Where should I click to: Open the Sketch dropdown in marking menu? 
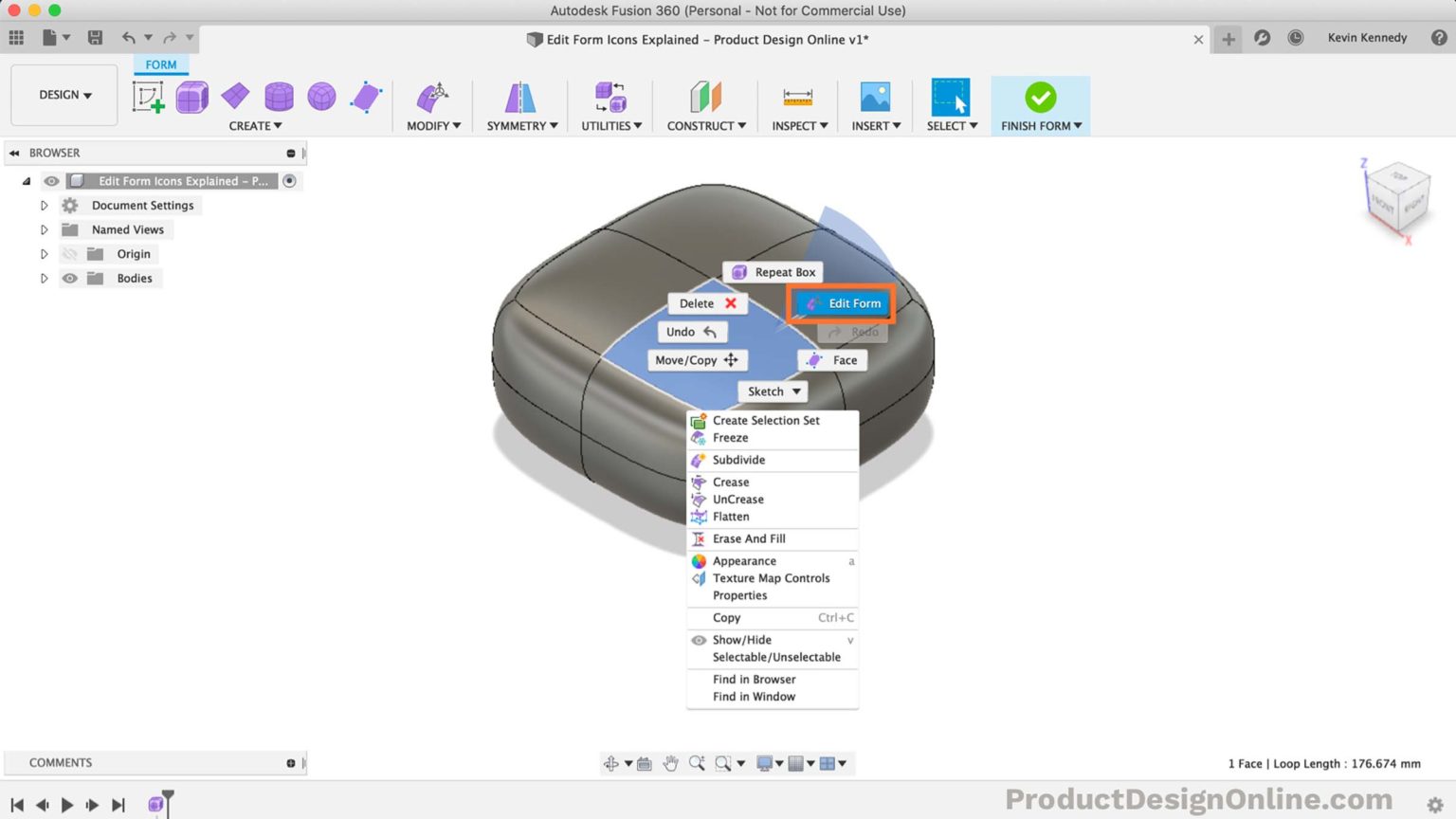pos(773,391)
